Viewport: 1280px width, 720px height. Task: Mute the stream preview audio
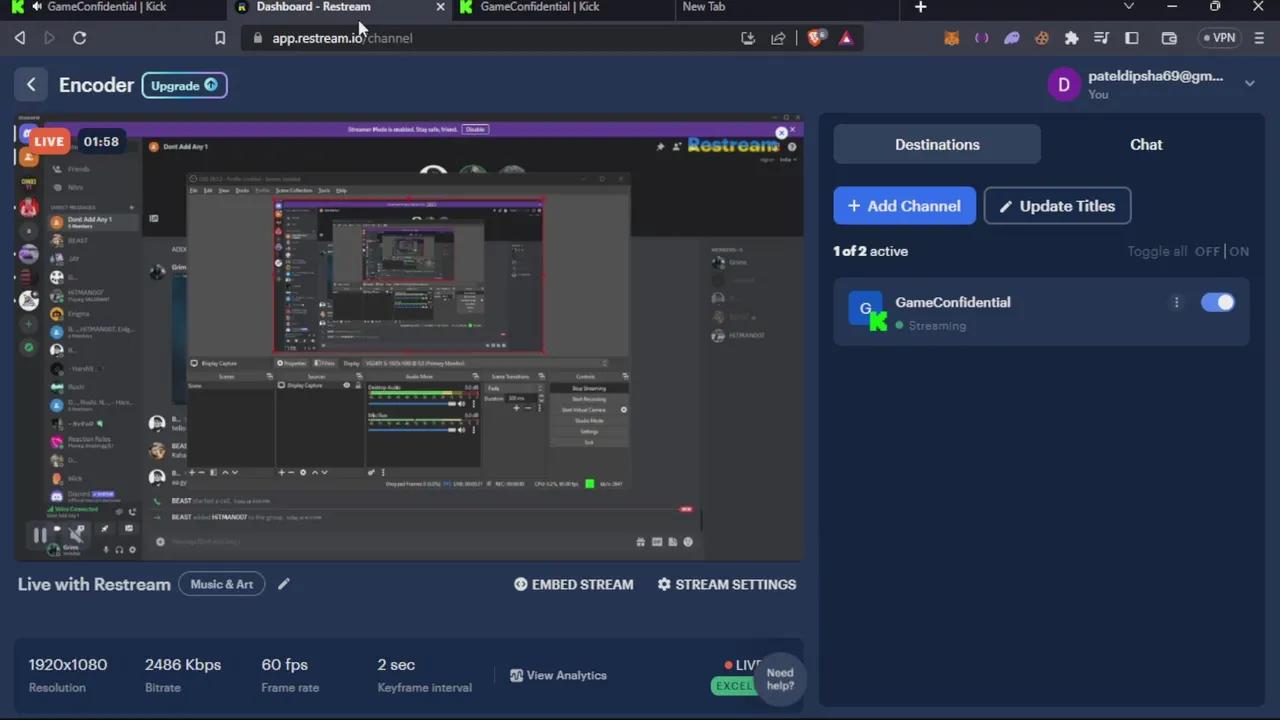tap(76, 535)
